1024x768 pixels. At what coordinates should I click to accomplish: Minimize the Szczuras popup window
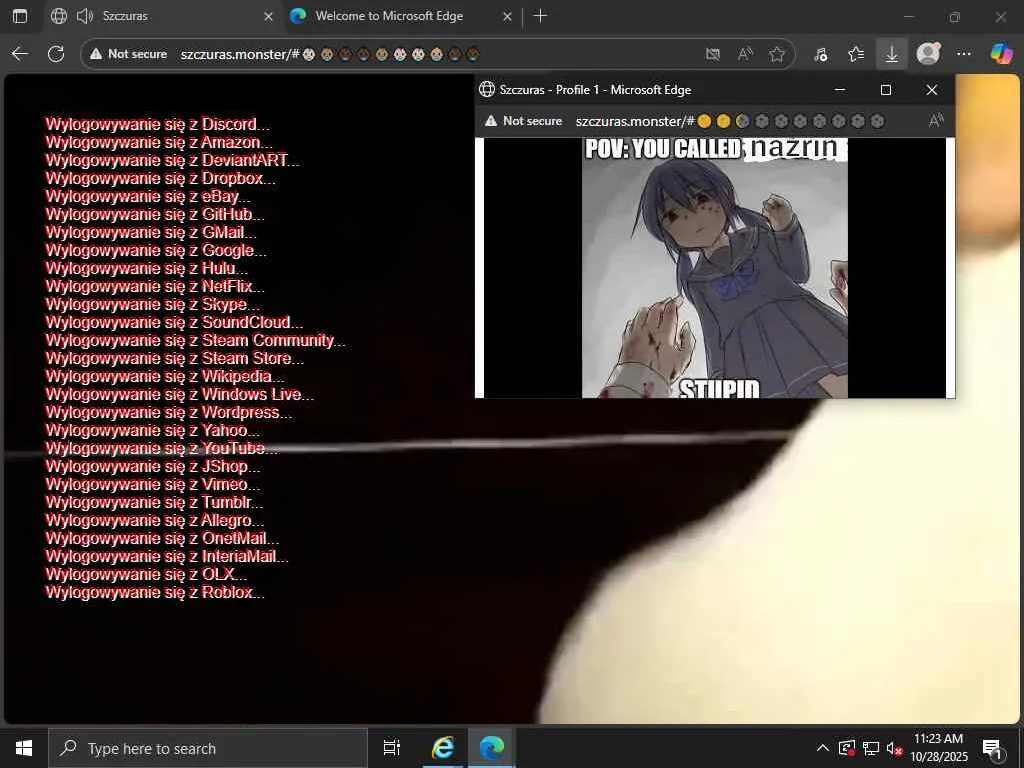840,89
